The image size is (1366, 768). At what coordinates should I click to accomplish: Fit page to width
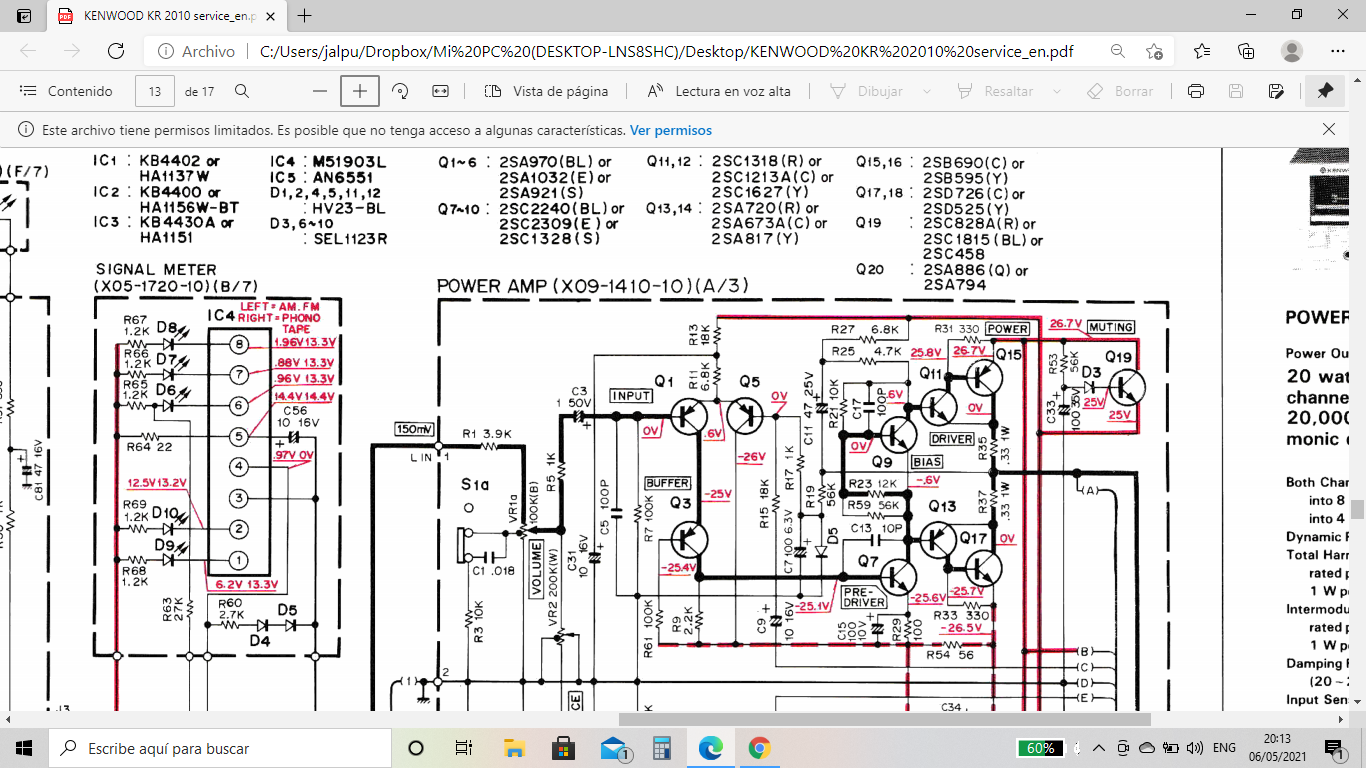click(440, 91)
